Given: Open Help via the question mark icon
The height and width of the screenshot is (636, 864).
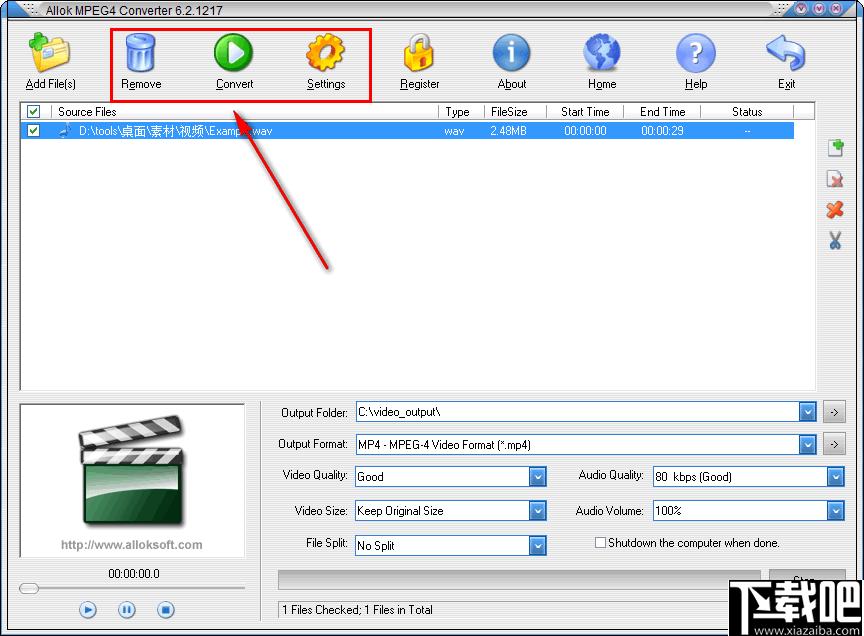Looking at the screenshot, I should (x=696, y=53).
